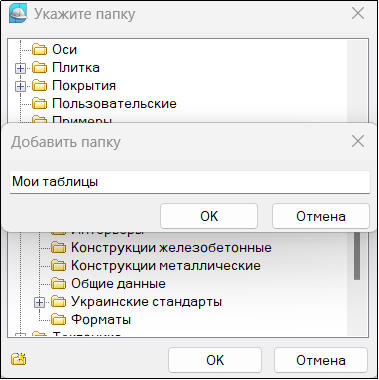Viewport: 379px width, 380px height.
Task: Confirm folder name with OK in Добавить папку
Action: pos(209,216)
